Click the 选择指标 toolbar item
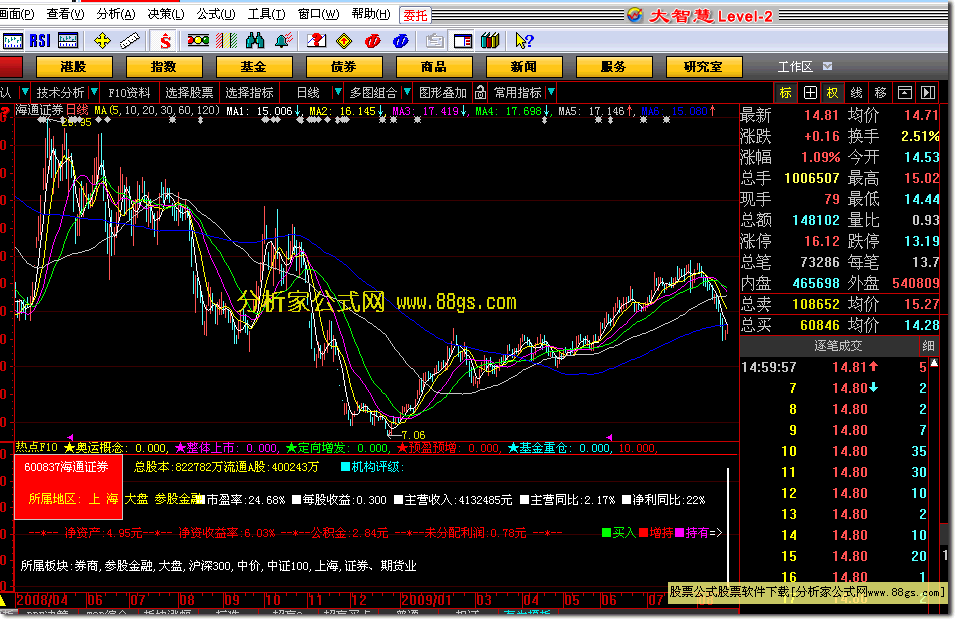The height and width of the screenshot is (621, 958). 249,92
